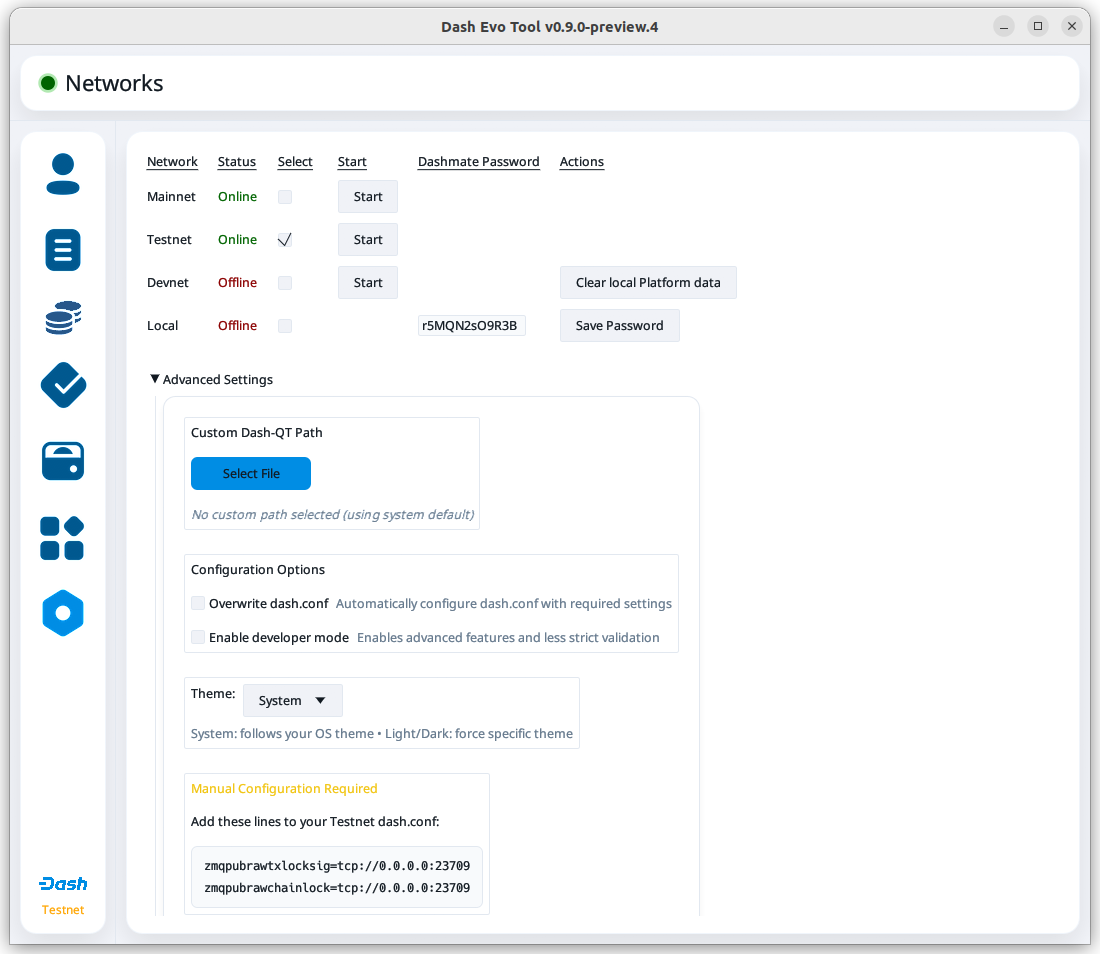Collapse the Advanced Settings section
Screen dimensions: 1100x954
[x=155, y=380]
